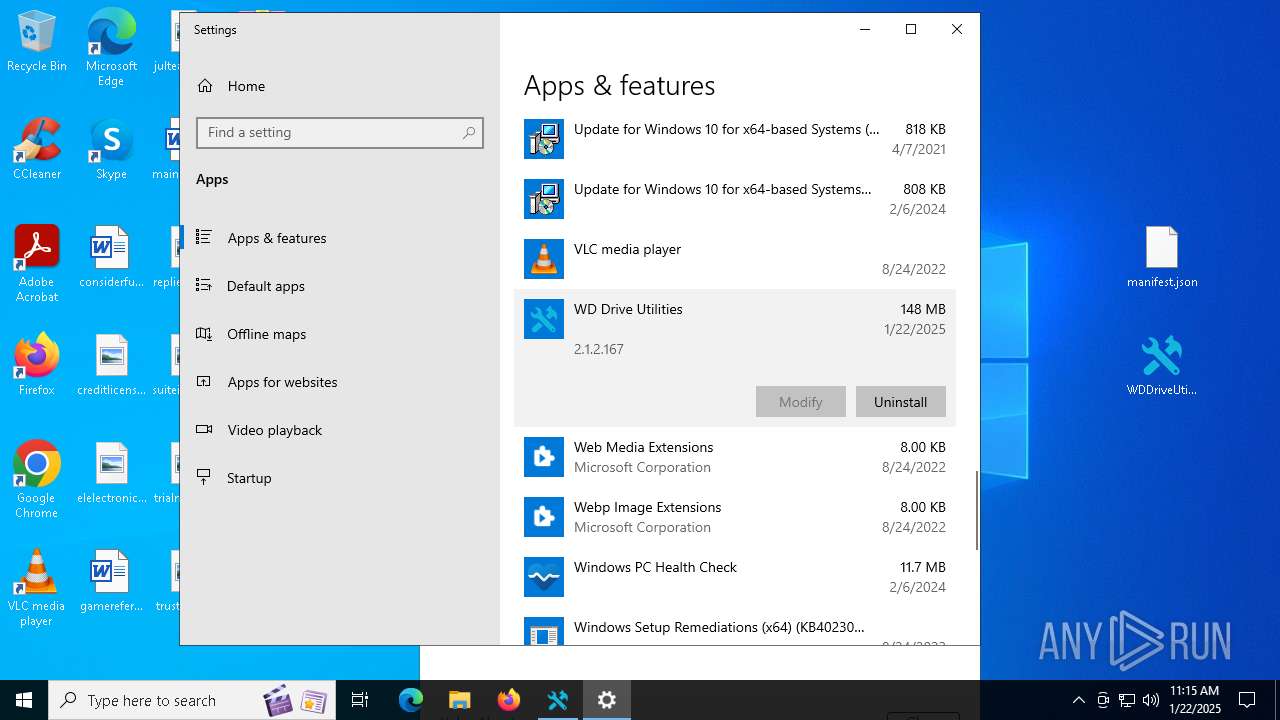The width and height of the screenshot is (1280, 720).
Task: Open Task View on taskbar
Action: point(360,700)
